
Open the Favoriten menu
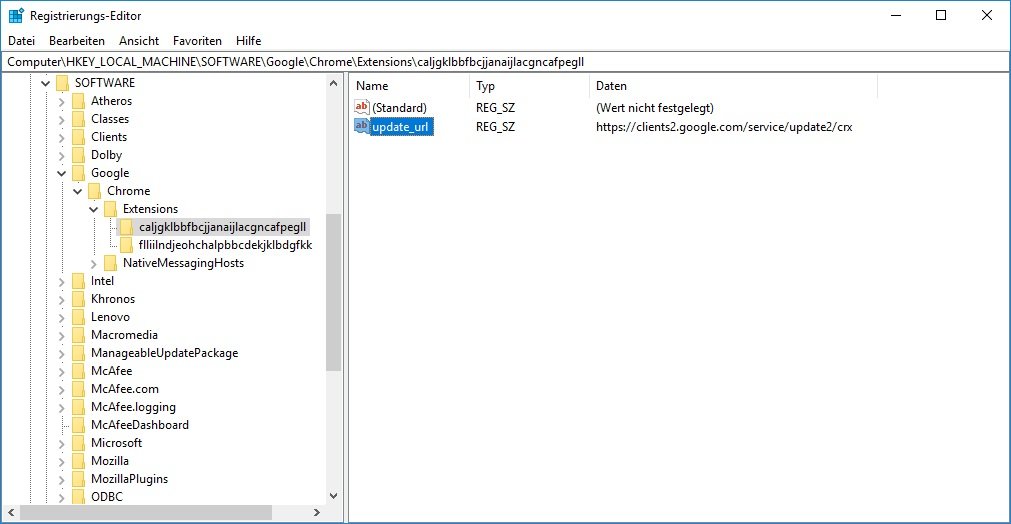[197, 41]
